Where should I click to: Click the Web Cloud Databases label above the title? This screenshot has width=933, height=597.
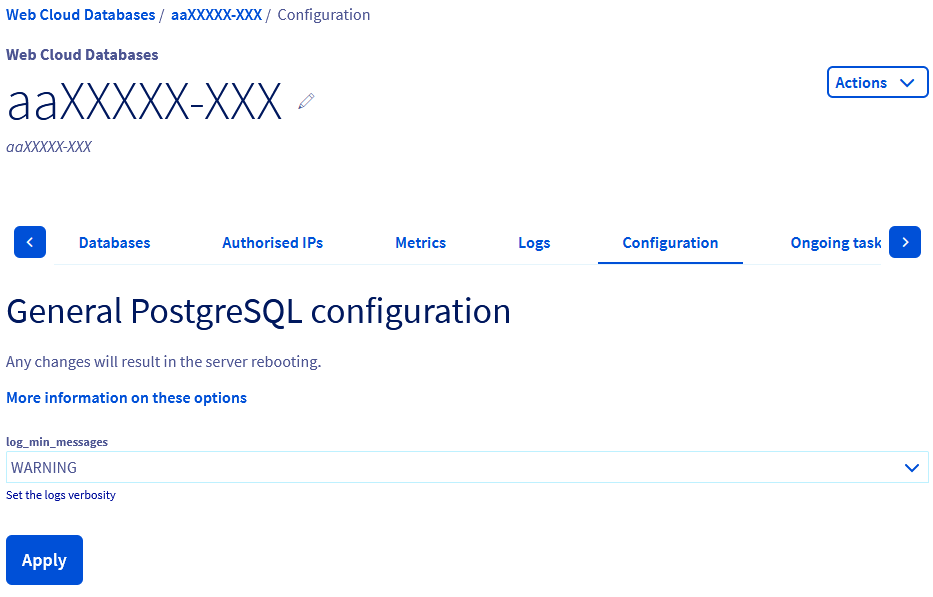[82, 54]
